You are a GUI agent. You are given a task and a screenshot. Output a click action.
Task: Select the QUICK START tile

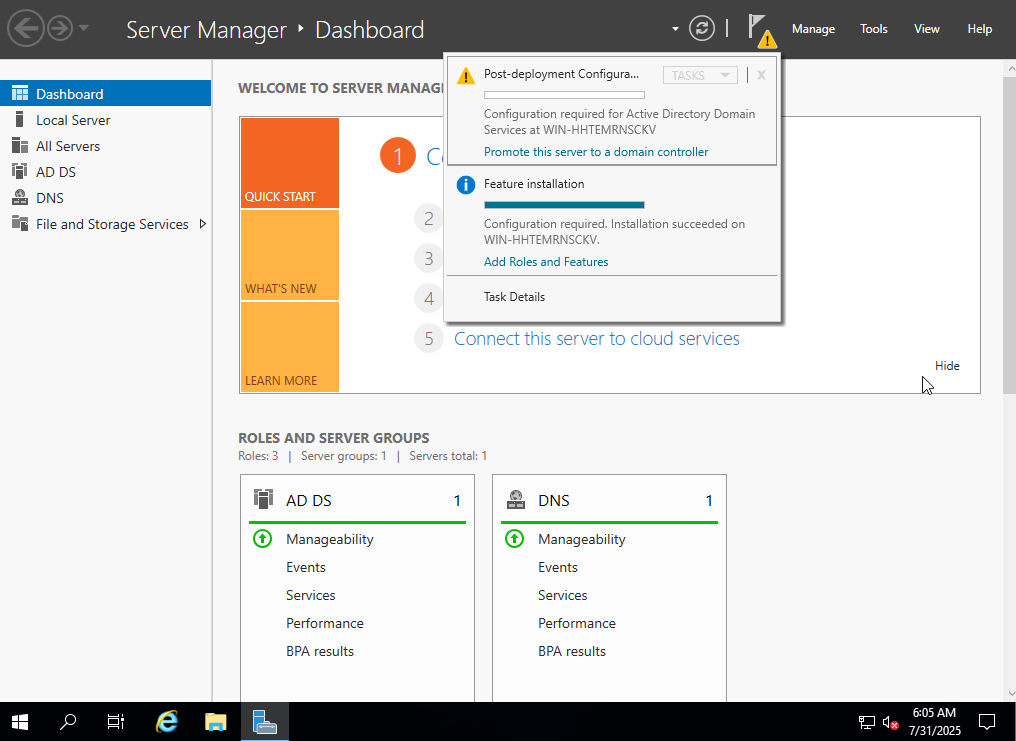coord(289,163)
